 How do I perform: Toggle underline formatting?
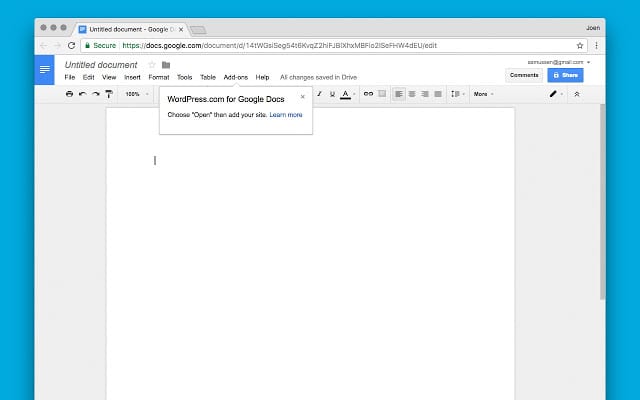coord(332,94)
